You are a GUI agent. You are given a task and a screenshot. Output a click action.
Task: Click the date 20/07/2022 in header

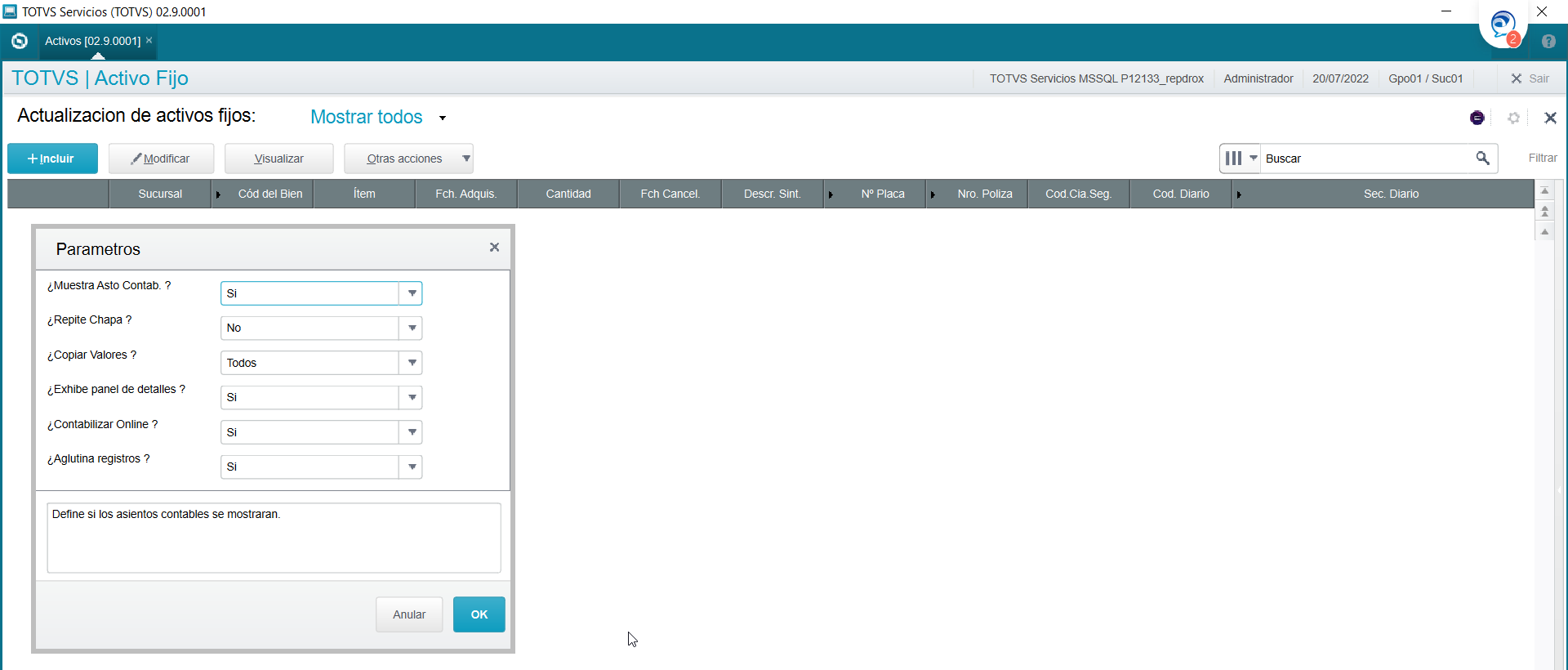1340,78
